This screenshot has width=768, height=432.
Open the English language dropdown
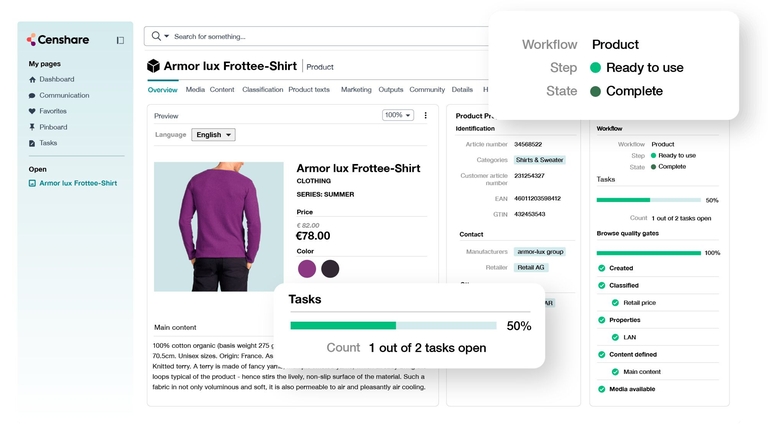click(x=213, y=135)
